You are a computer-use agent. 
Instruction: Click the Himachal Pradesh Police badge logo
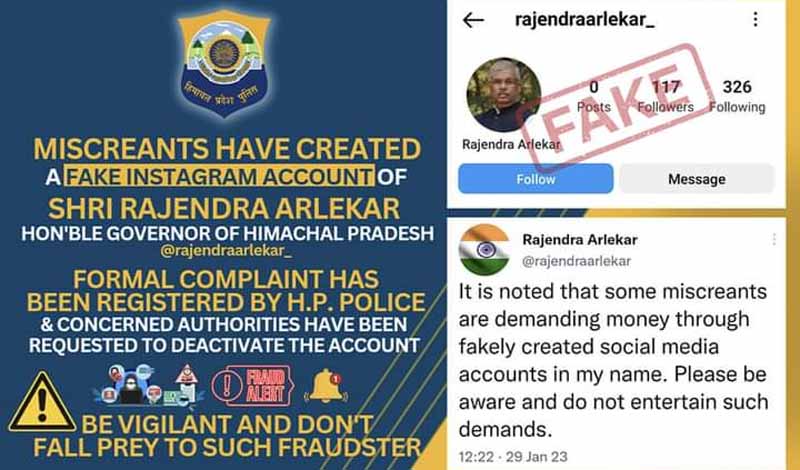(x=224, y=64)
